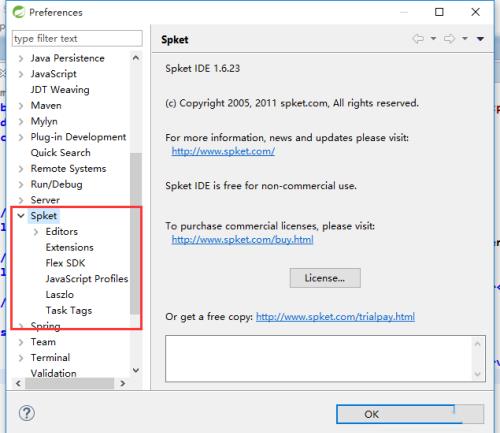Expand the Terminal tree node
500x433 pixels.
coord(21,358)
